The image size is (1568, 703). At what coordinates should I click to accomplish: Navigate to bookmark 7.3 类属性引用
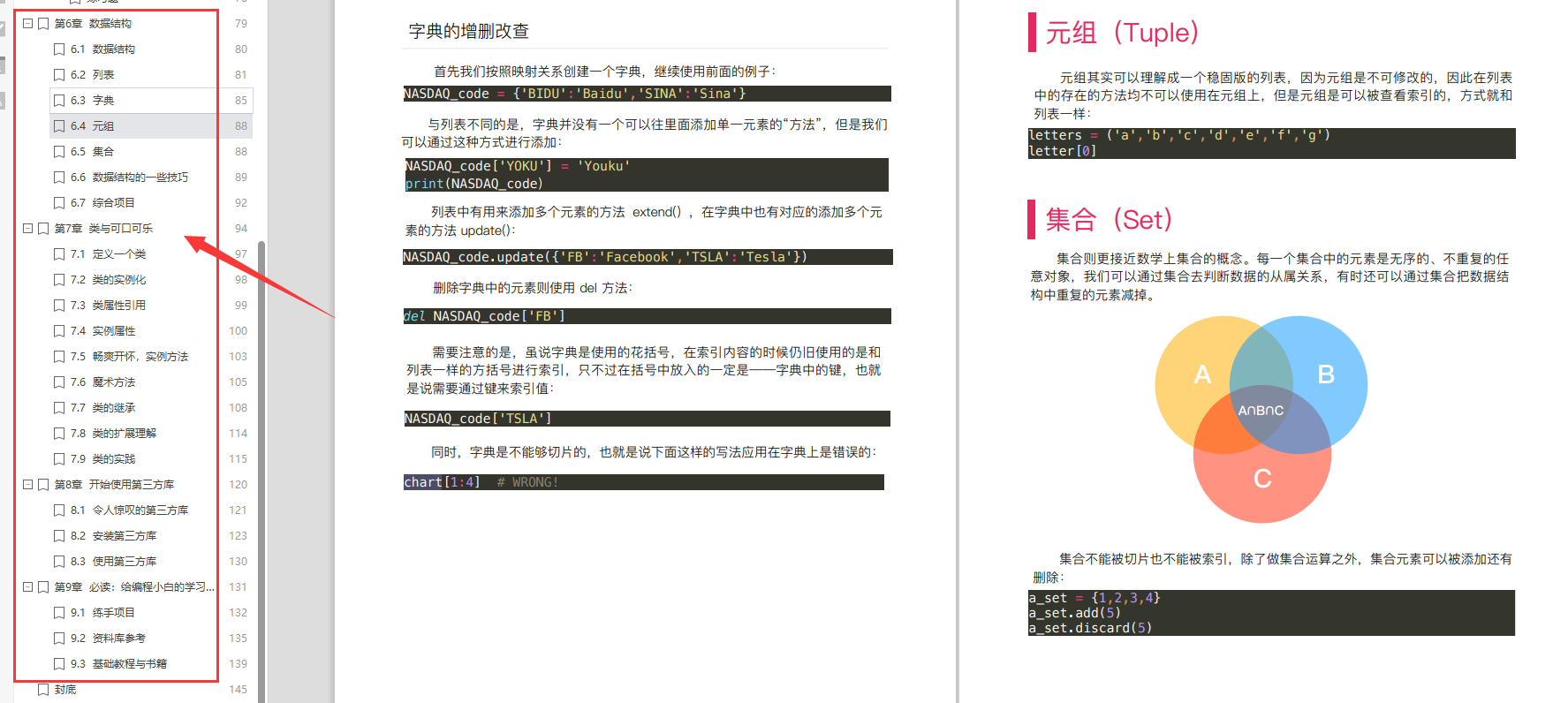pyautogui.click(x=108, y=306)
